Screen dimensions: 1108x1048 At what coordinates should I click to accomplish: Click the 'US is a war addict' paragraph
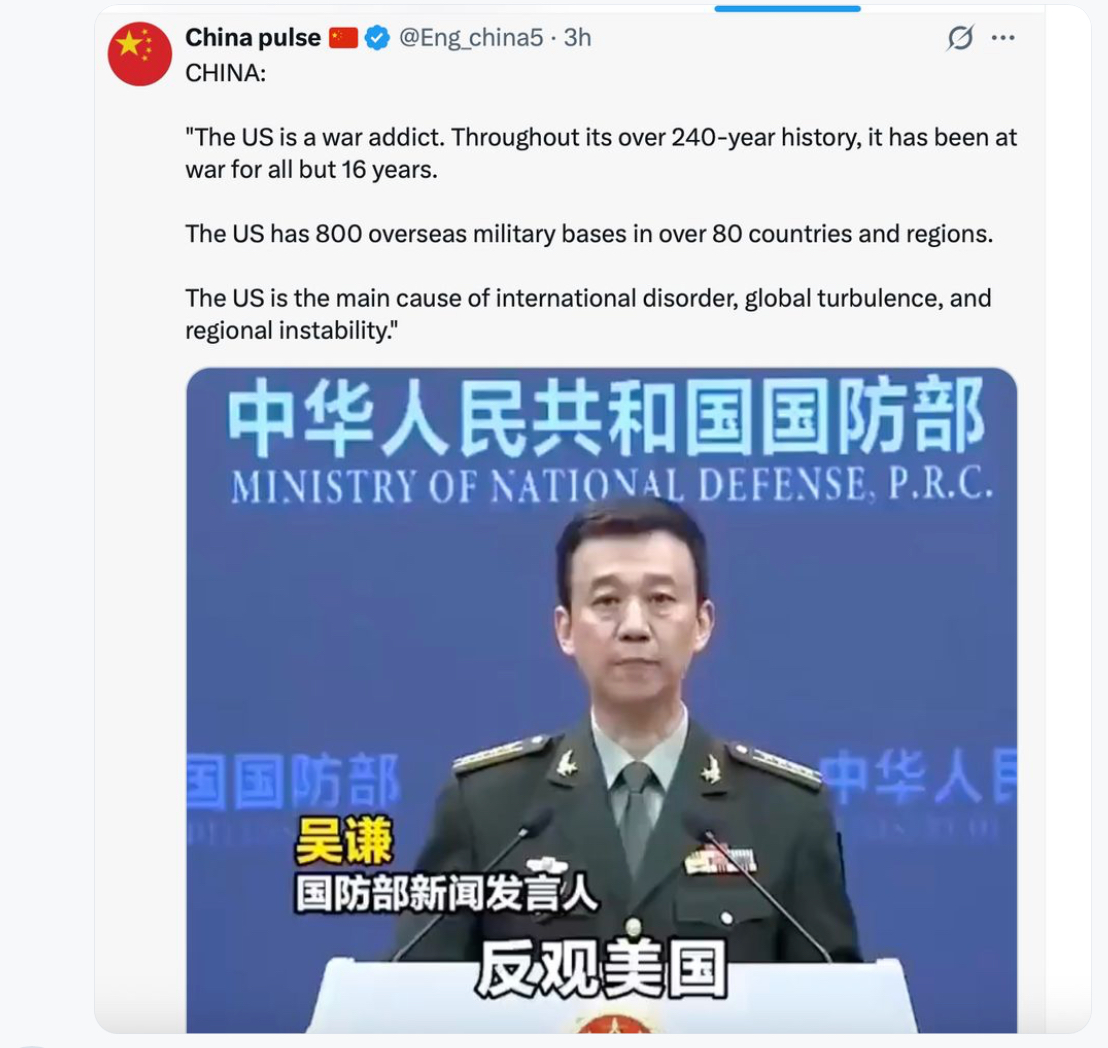click(x=601, y=153)
